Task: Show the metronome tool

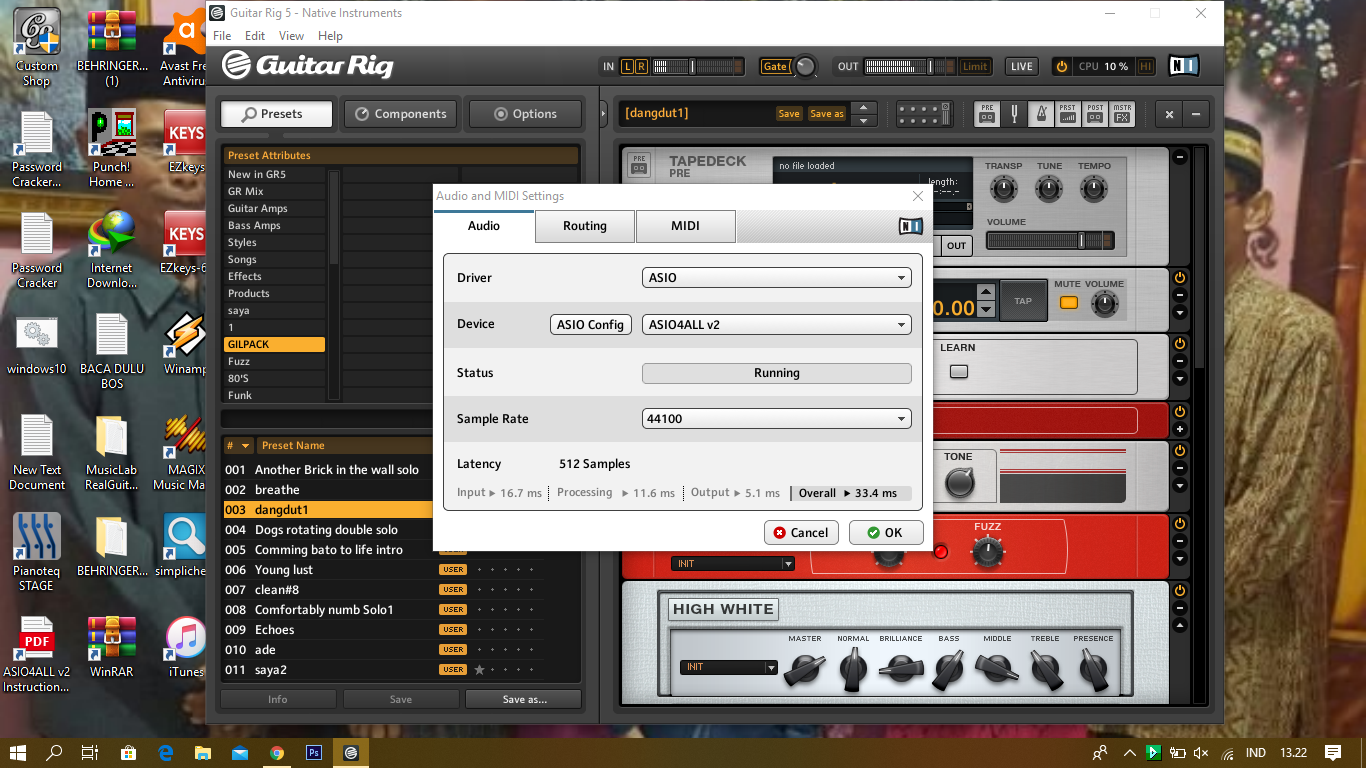Action: (x=1041, y=113)
